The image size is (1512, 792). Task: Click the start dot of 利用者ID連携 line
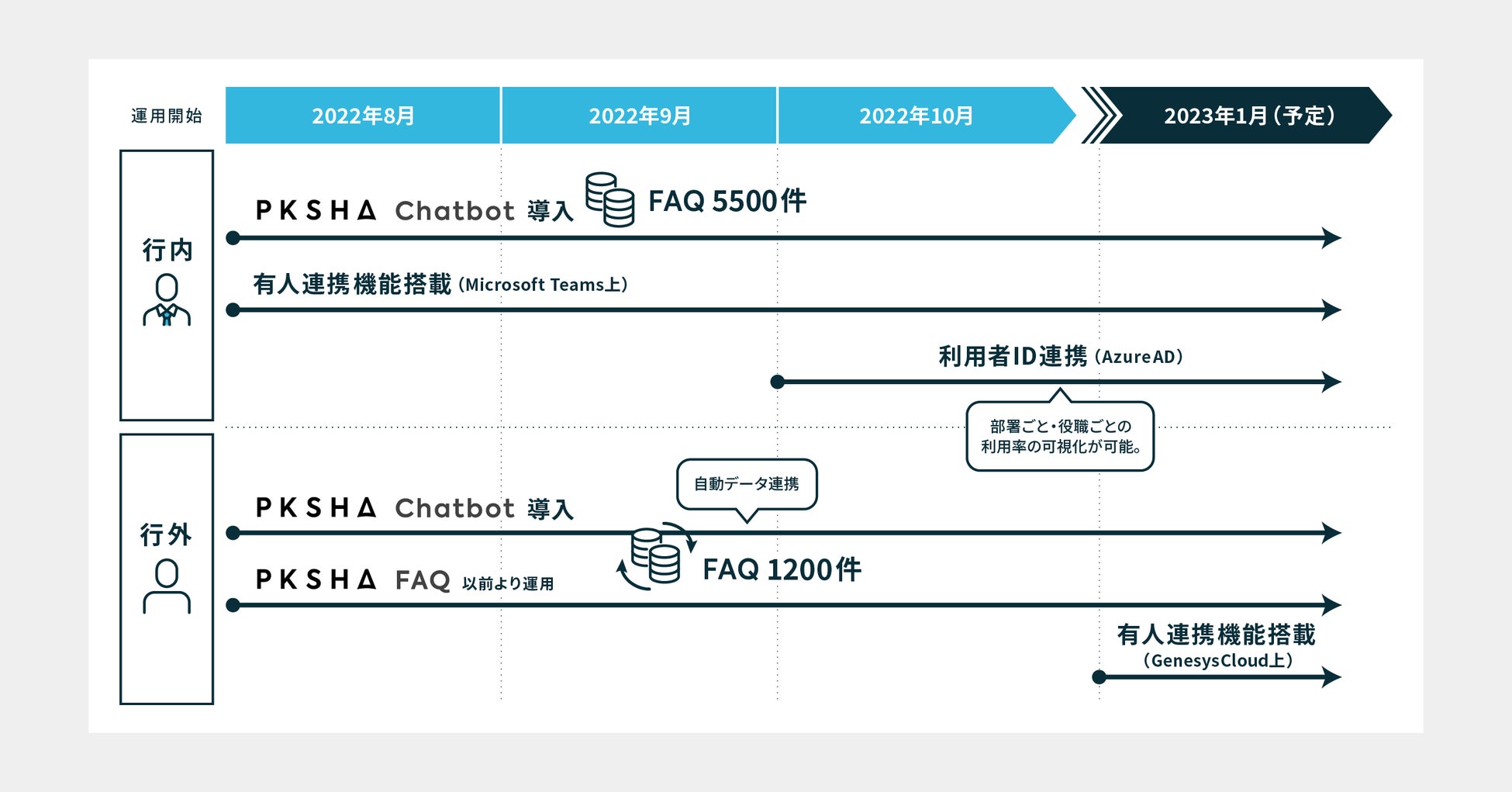click(x=778, y=382)
